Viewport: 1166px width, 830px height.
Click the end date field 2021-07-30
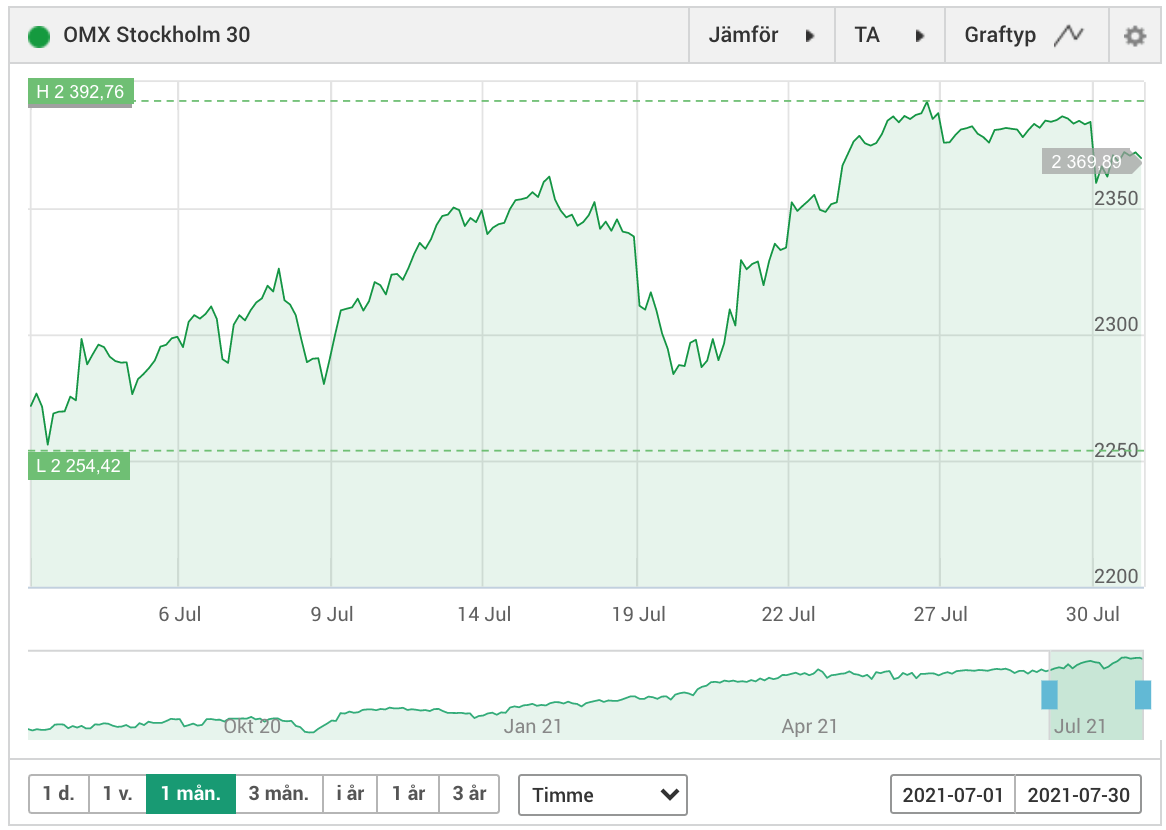click(1078, 794)
